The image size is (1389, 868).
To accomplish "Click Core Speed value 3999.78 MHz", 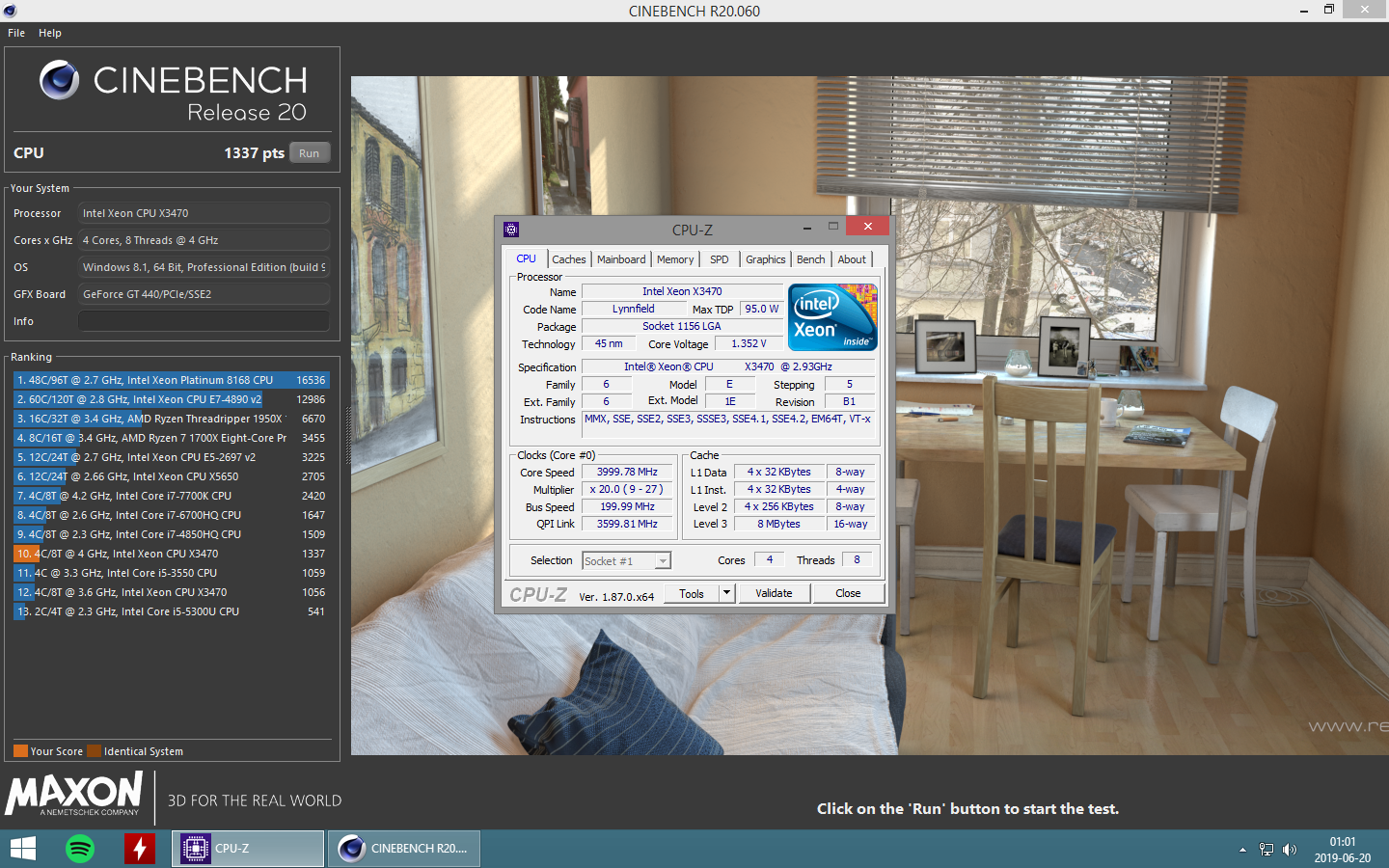I will point(627,473).
